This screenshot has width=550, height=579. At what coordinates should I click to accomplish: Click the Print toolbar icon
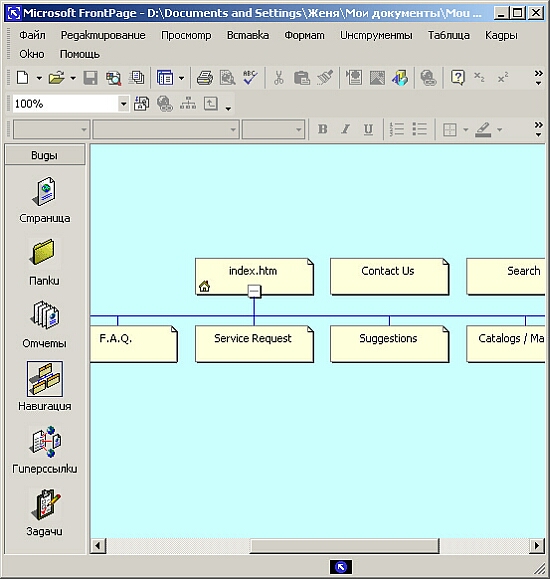click(x=205, y=78)
